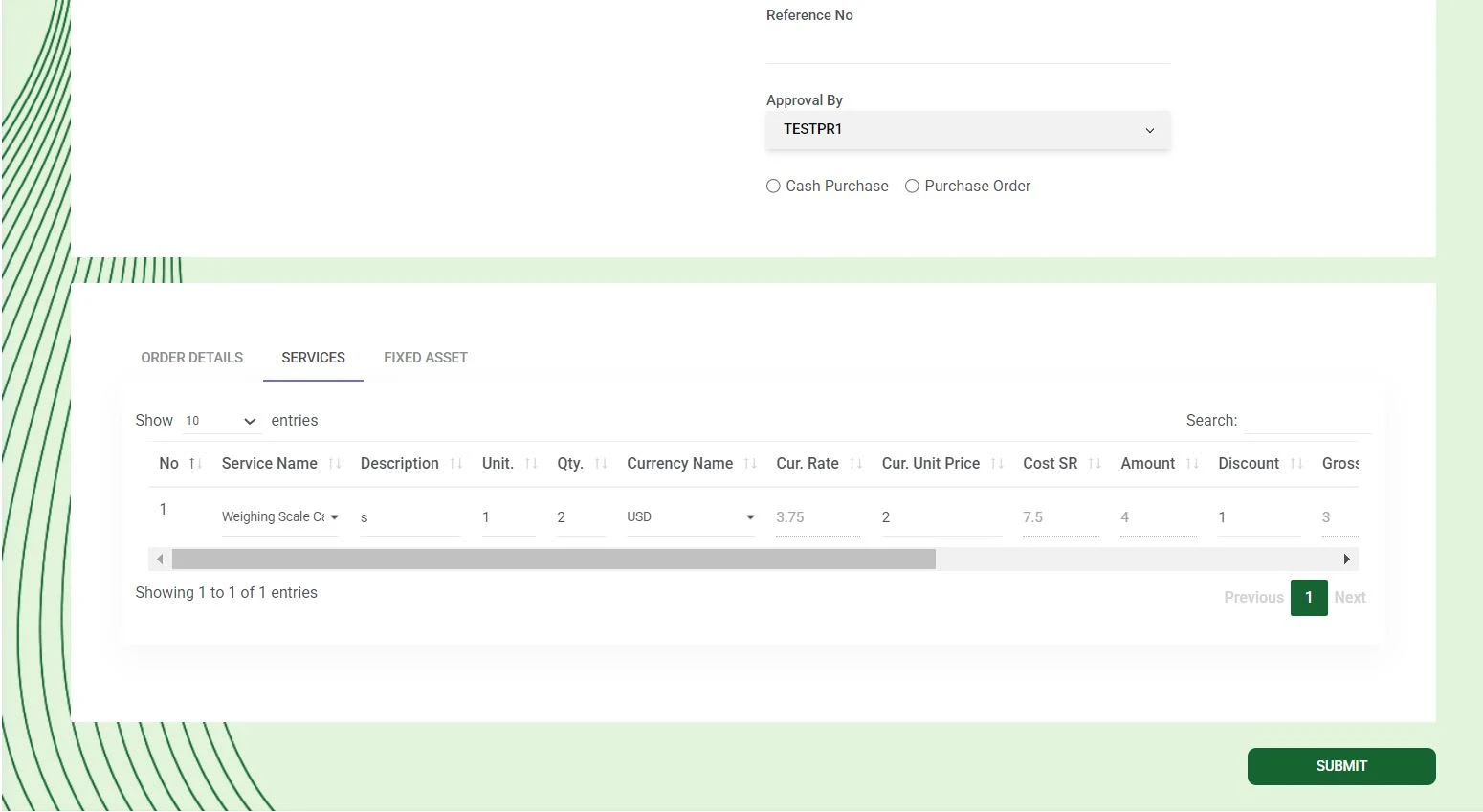Image resolution: width=1483 pixels, height=812 pixels.
Task: Open the USD currency dropdown
Action: pyautogui.click(x=691, y=517)
